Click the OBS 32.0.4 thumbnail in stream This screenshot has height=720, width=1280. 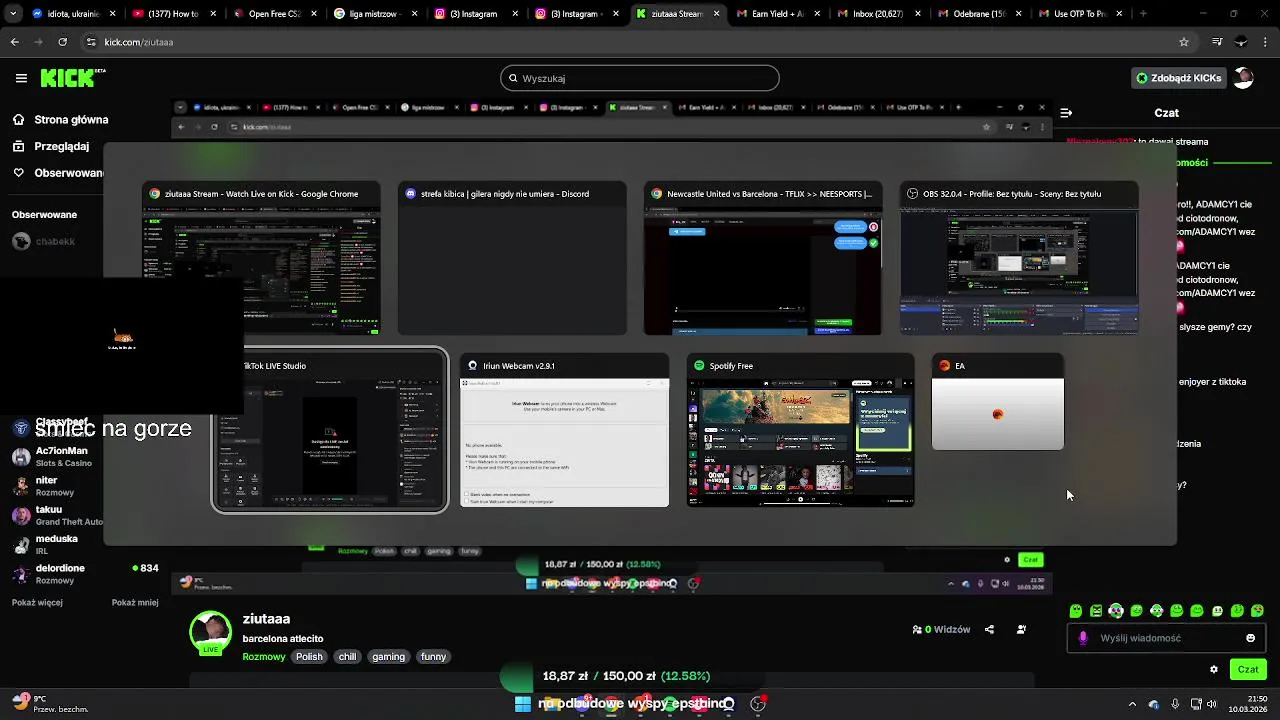pos(1019,258)
